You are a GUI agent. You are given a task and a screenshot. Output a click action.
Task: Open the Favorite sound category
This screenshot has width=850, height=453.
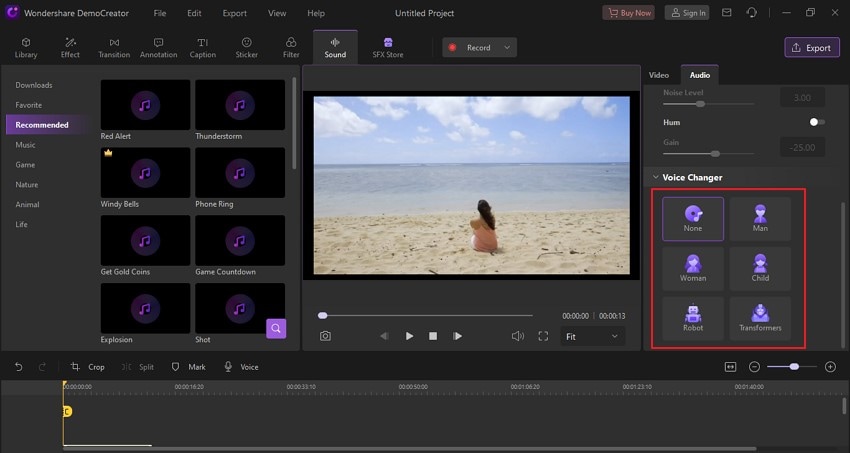[x=29, y=105]
